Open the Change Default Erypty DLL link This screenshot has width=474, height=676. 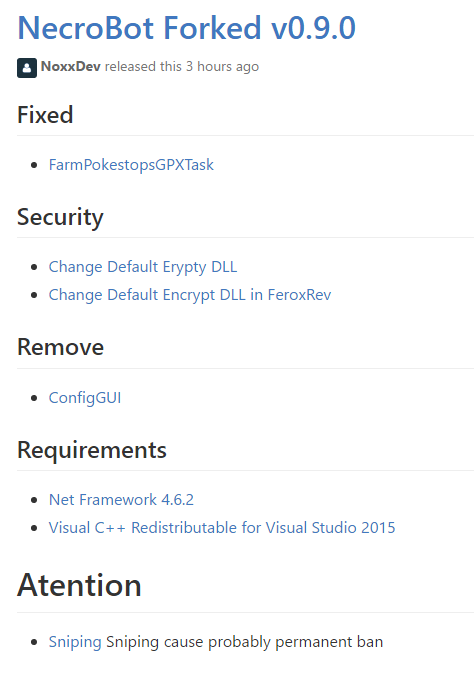pos(143,267)
